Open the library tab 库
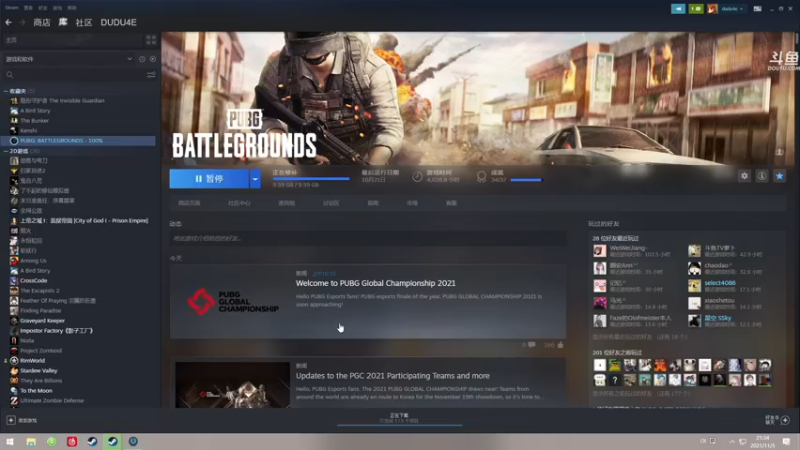Image resolution: width=800 pixels, height=450 pixels. pyautogui.click(x=63, y=22)
